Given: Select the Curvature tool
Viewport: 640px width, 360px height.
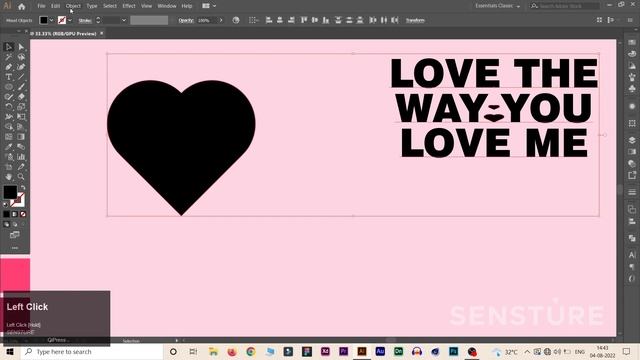Looking at the screenshot, I should tap(21, 67).
